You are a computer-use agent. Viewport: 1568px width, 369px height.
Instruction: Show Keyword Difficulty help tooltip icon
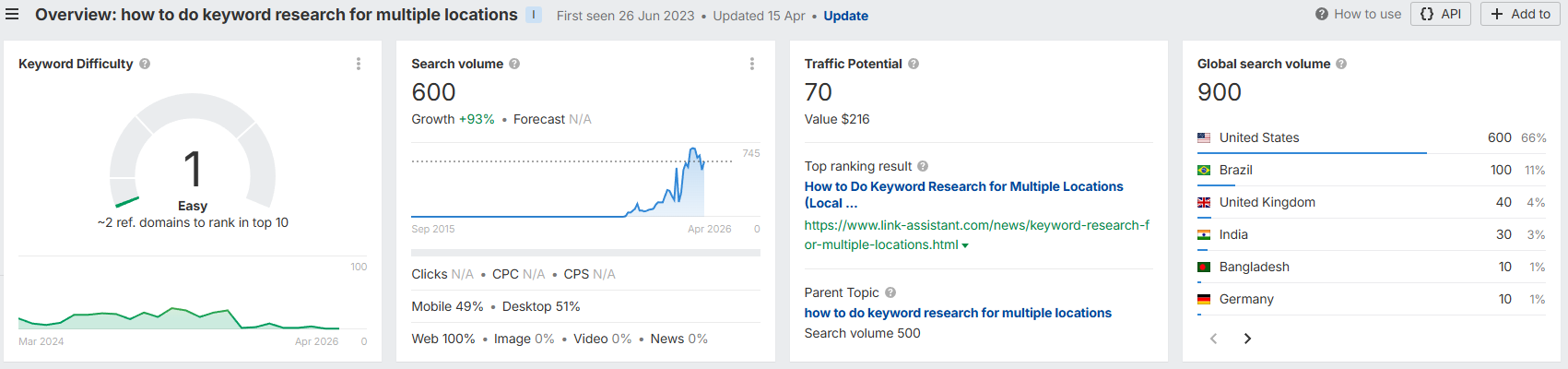click(x=145, y=64)
